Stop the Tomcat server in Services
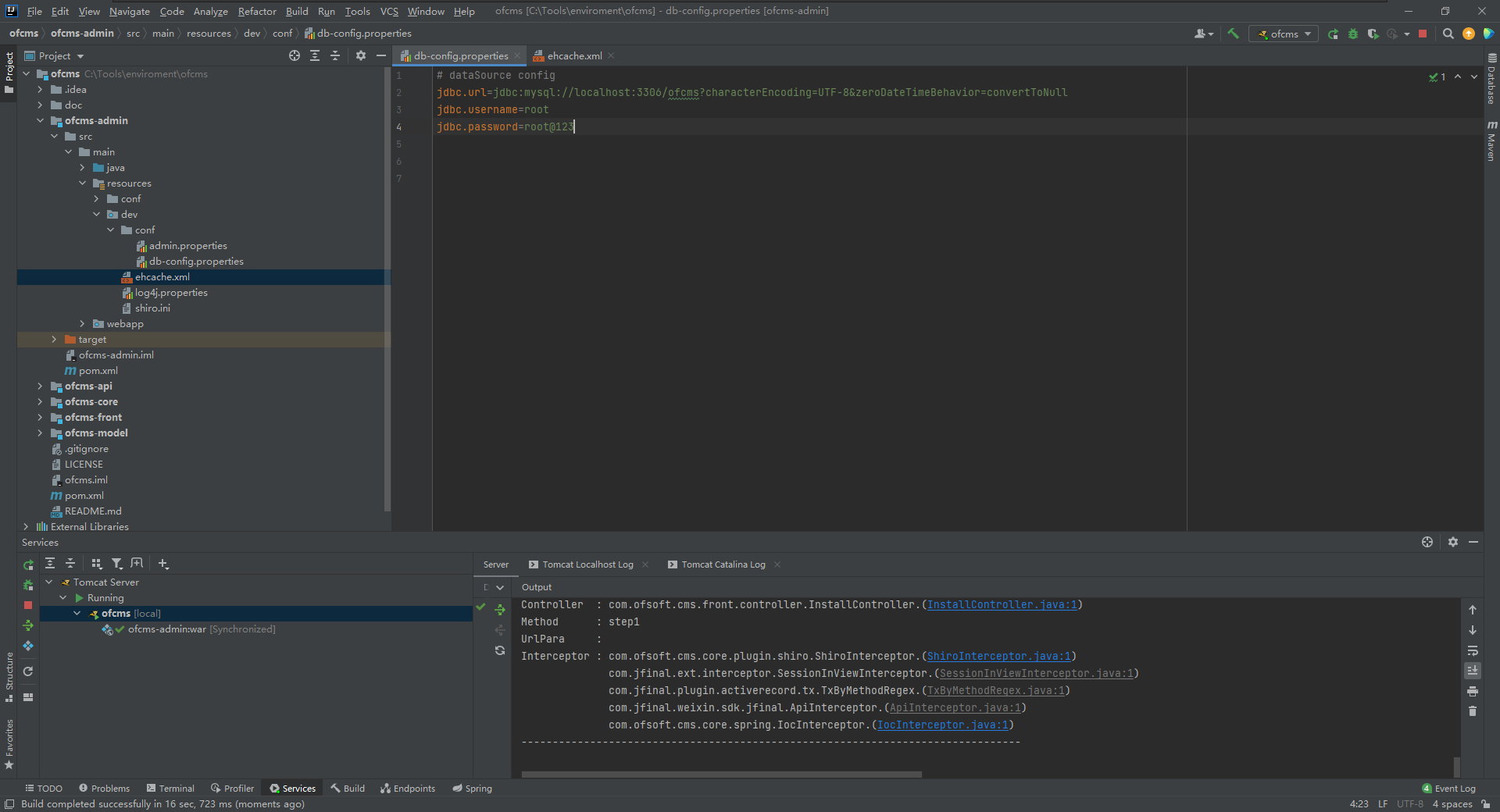 pos(28,605)
